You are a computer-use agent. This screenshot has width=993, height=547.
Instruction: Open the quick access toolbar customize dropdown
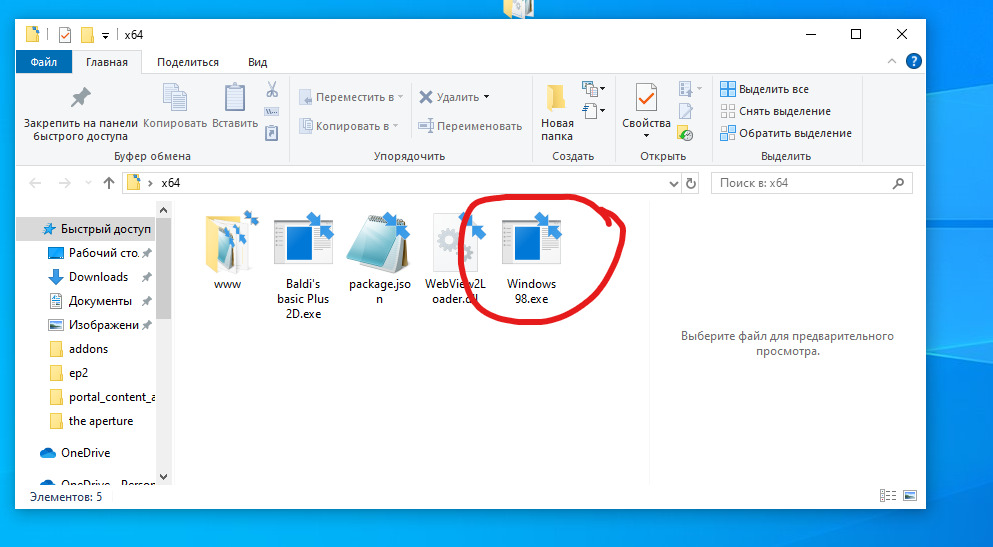[x=106, y=35]
